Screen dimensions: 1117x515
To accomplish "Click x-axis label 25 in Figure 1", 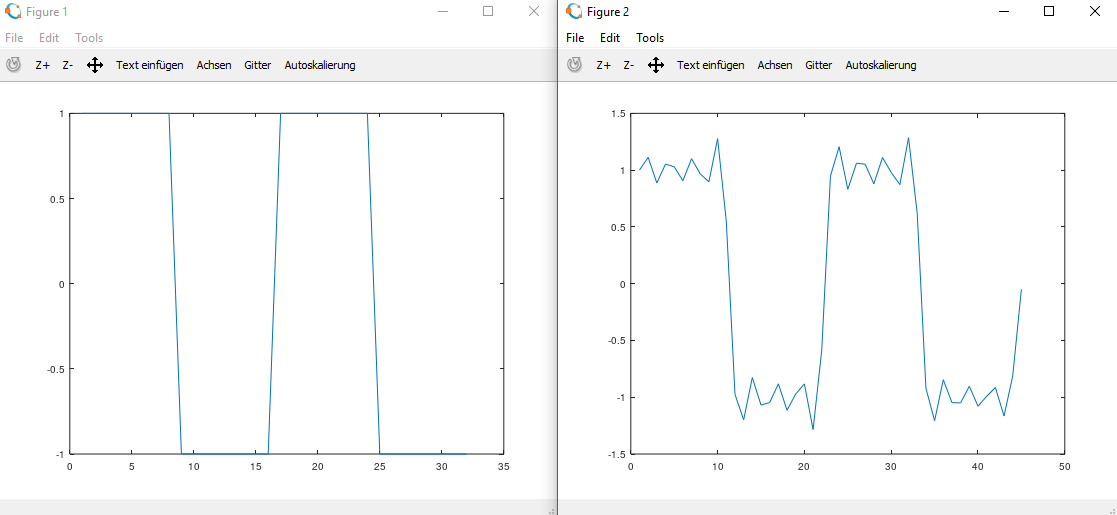I will [380, 467].
